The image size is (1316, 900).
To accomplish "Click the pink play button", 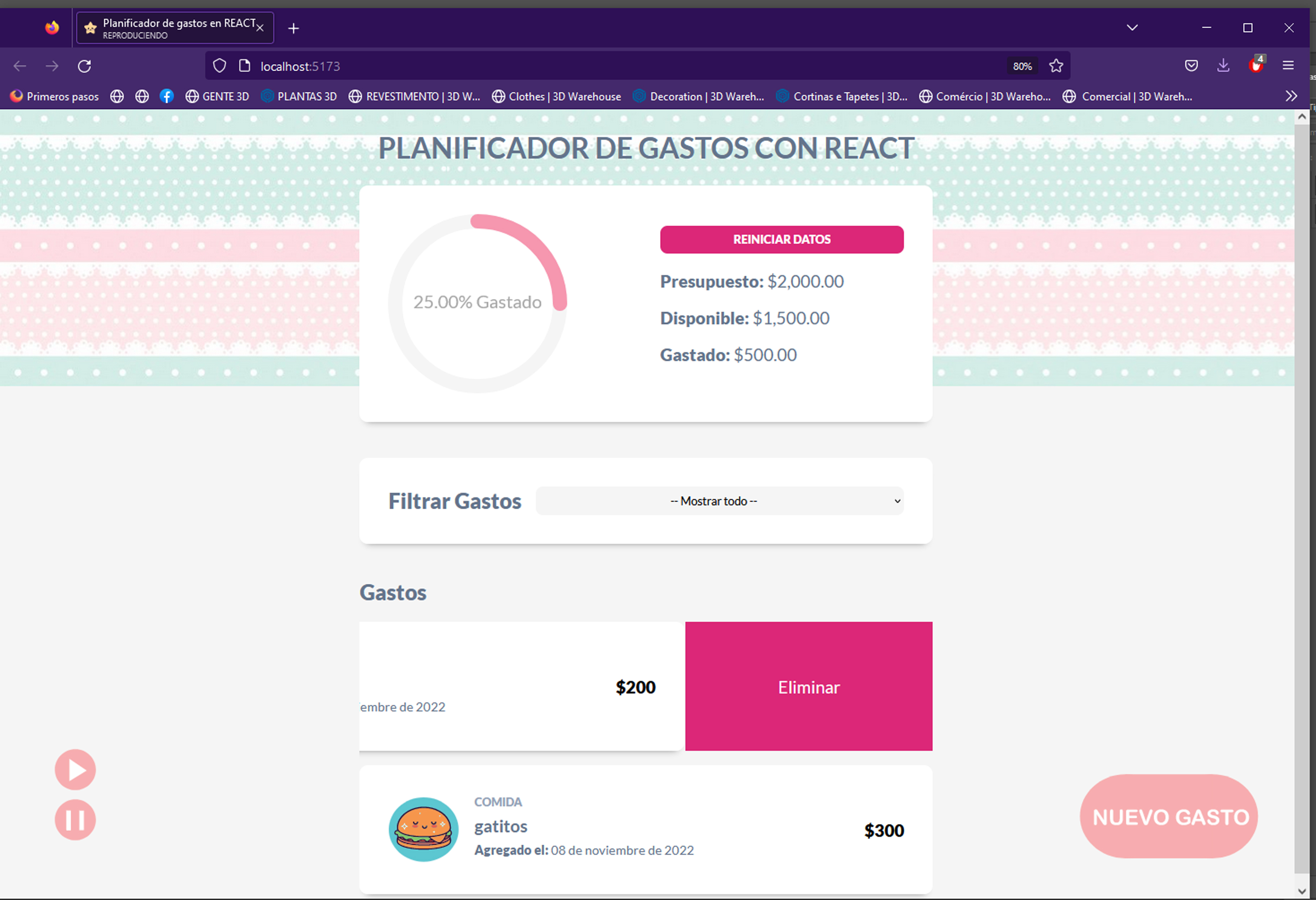I will point(75,770).
